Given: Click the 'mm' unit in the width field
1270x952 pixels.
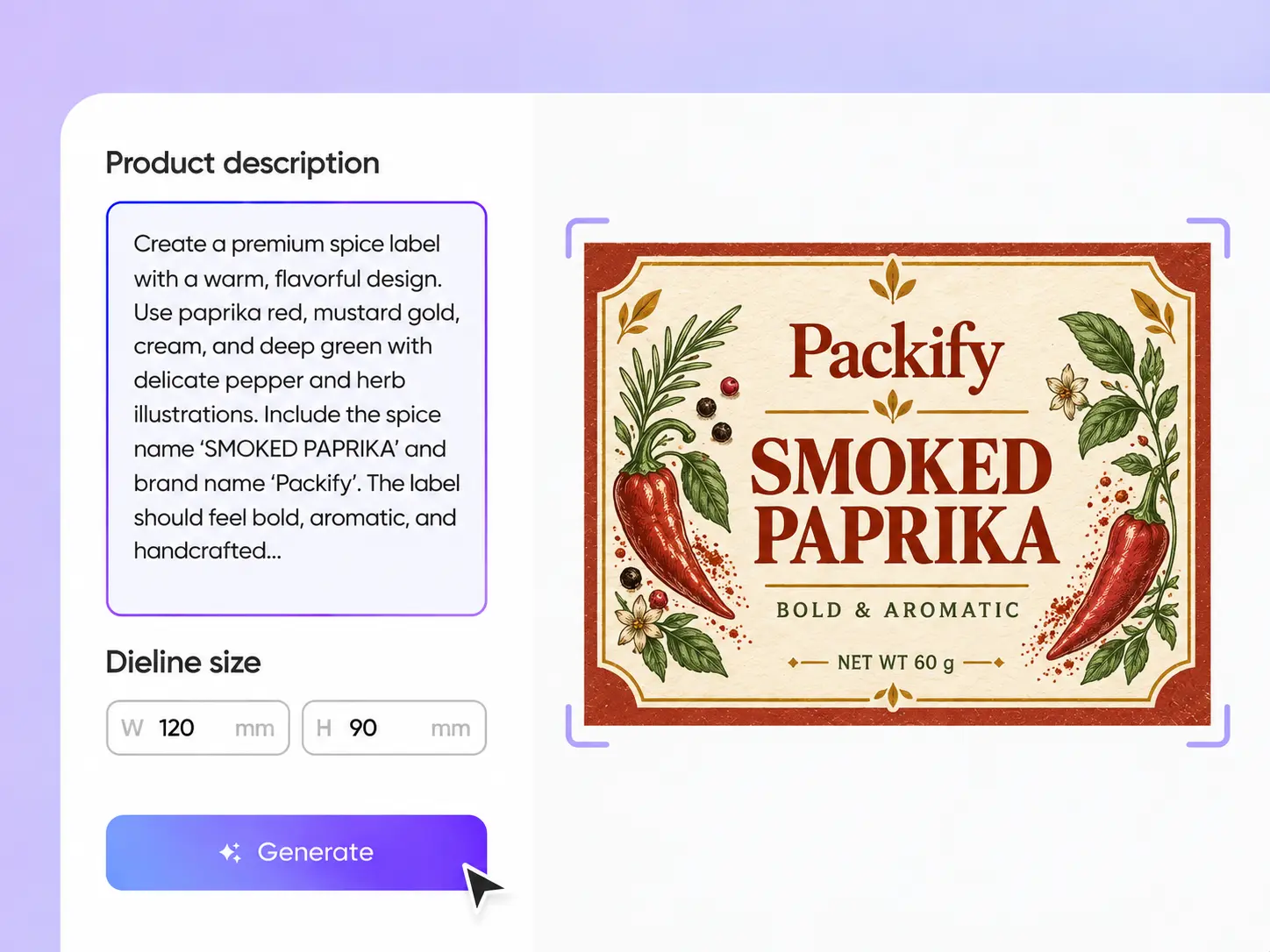Looking at the screenshot, I should 254,729.
